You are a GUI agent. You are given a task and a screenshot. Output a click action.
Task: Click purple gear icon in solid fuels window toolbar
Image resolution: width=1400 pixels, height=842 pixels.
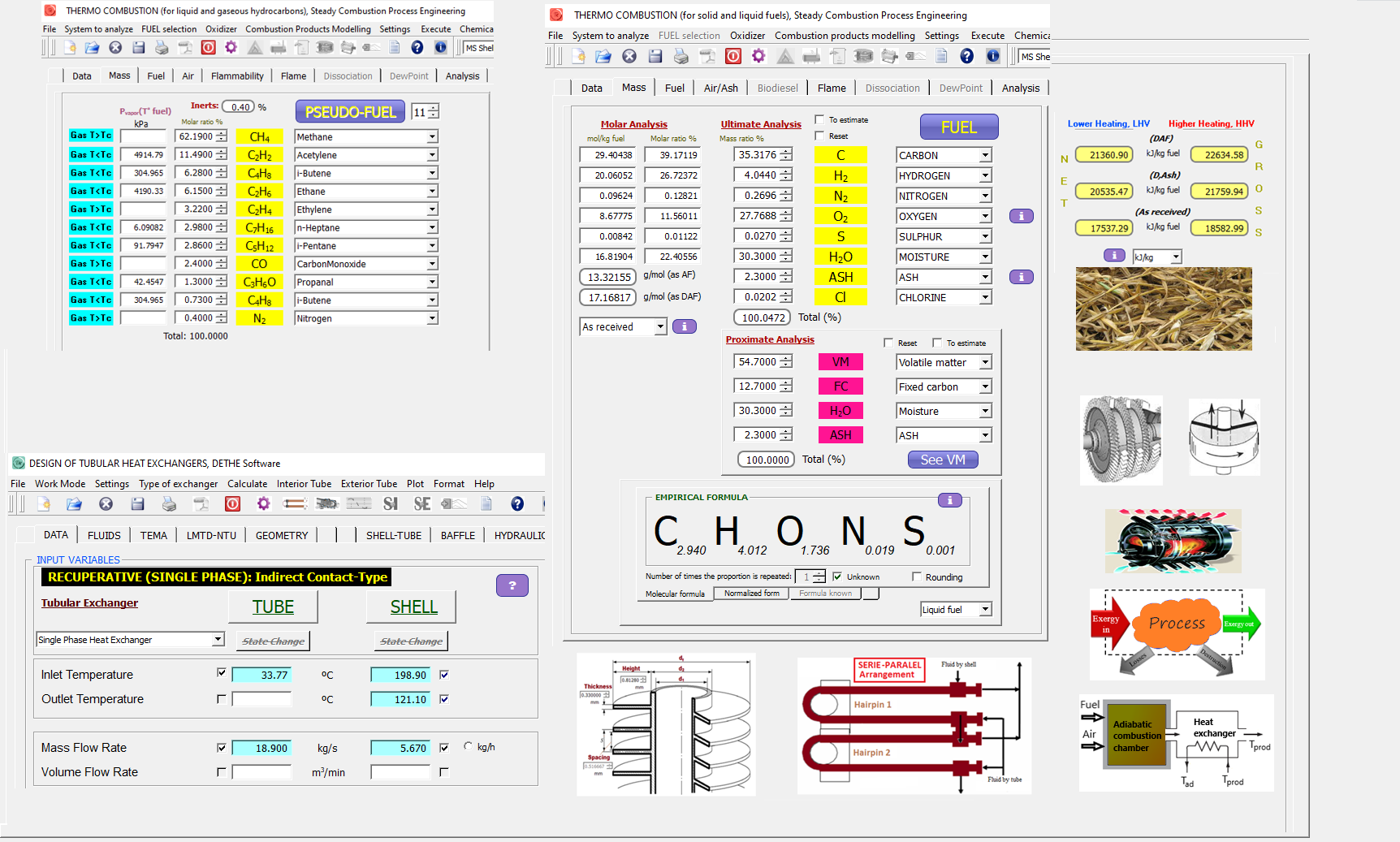pyautogui.click(x=758, y=56)
